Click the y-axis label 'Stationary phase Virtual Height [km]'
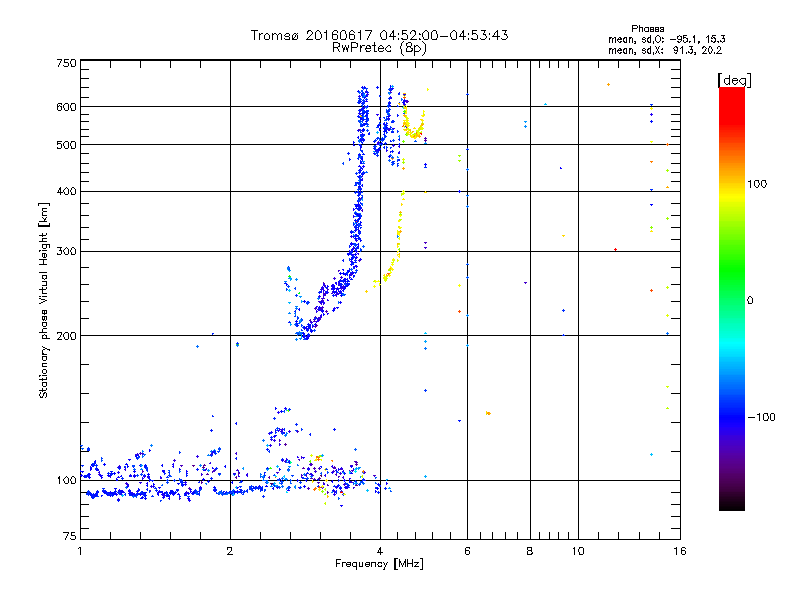 click(44, 301)
